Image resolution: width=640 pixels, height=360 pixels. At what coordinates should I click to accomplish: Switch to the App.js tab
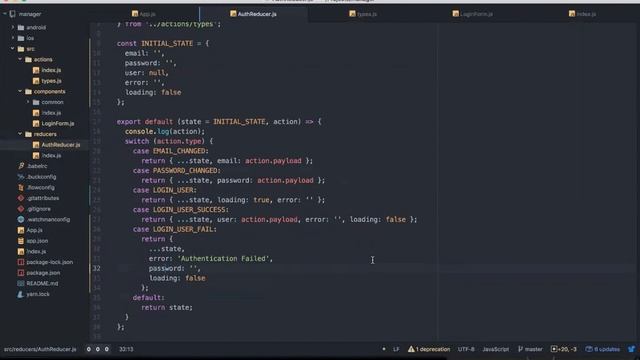point(144,14)
